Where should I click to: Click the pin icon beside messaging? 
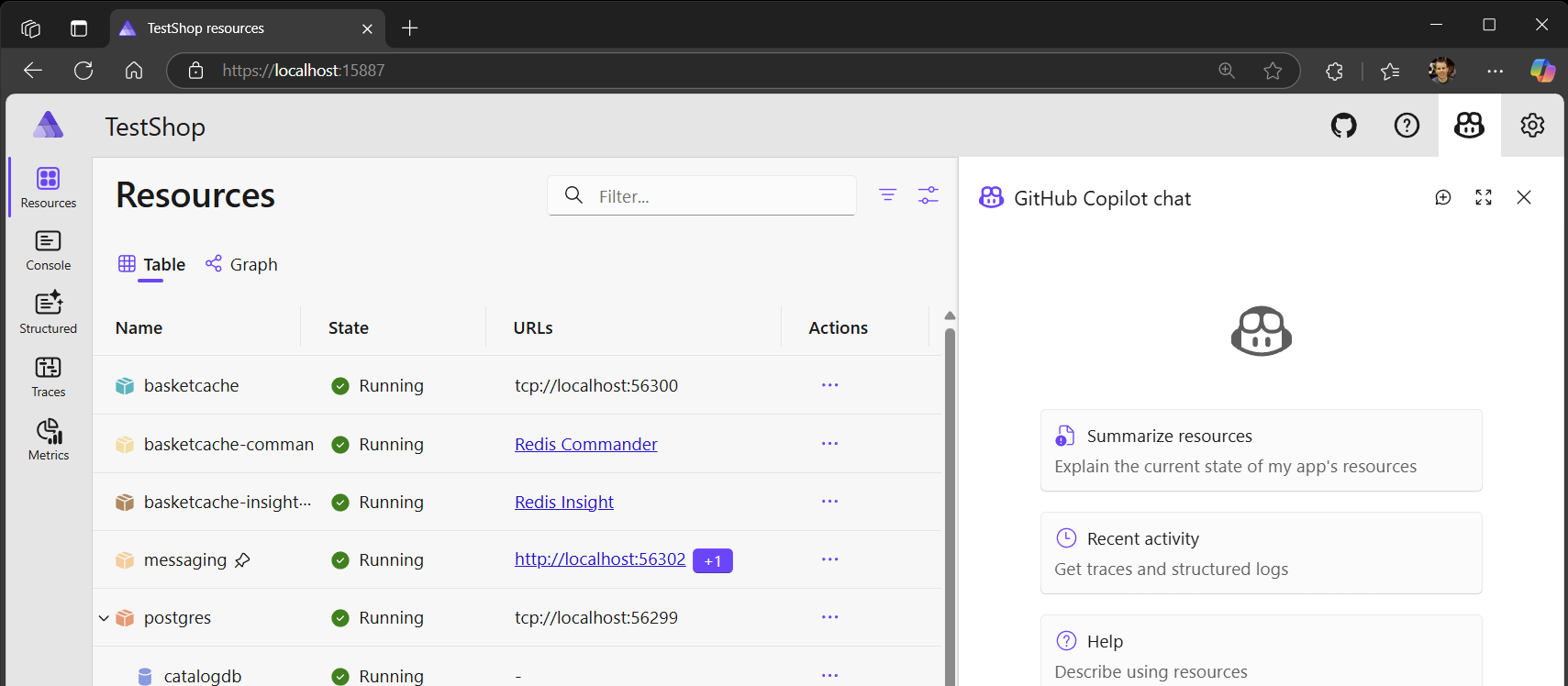coord(242,560)
